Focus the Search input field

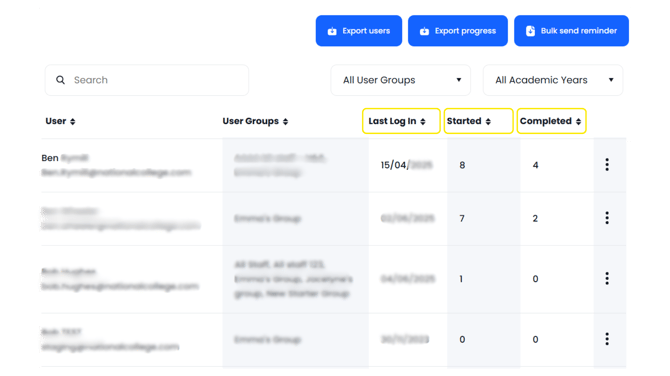[x=147, y=80]
